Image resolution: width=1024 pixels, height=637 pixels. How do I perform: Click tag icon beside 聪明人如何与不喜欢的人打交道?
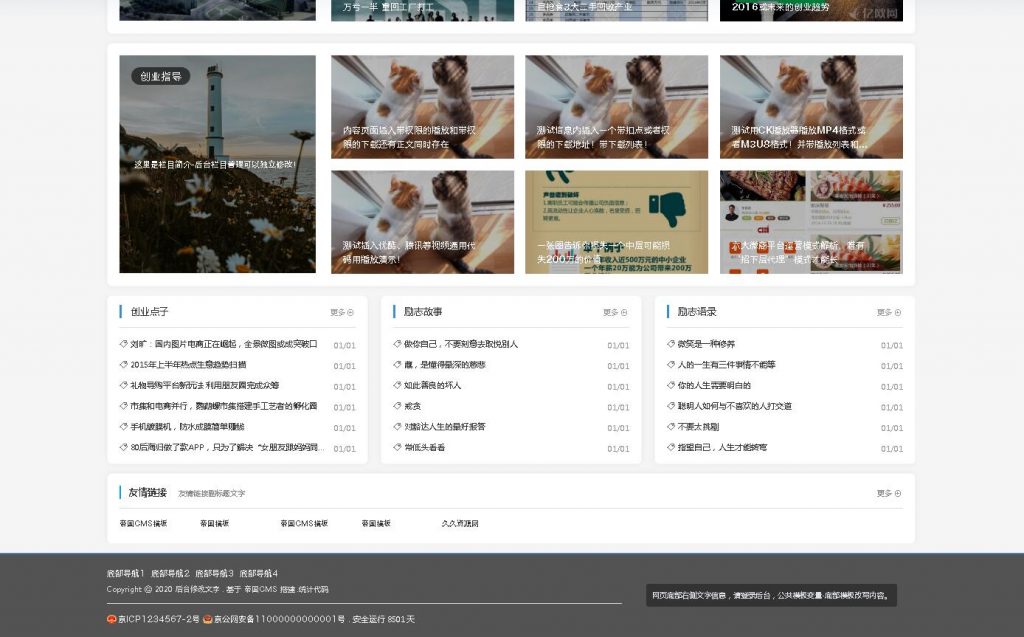coord(671,406)
